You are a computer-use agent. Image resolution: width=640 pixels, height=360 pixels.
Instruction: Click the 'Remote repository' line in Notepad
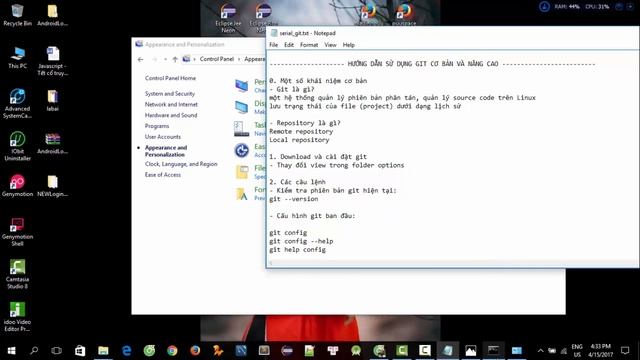[301, 131]
